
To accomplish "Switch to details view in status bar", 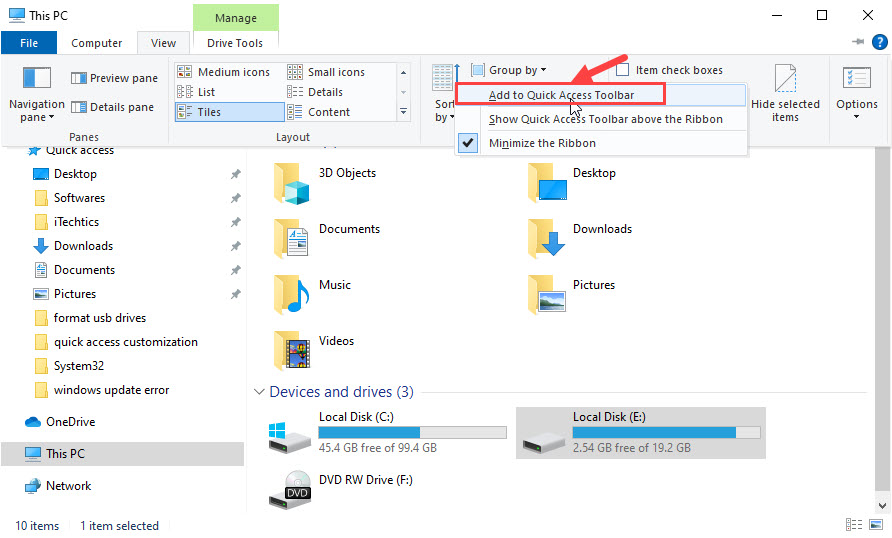I will coord(854,524).
